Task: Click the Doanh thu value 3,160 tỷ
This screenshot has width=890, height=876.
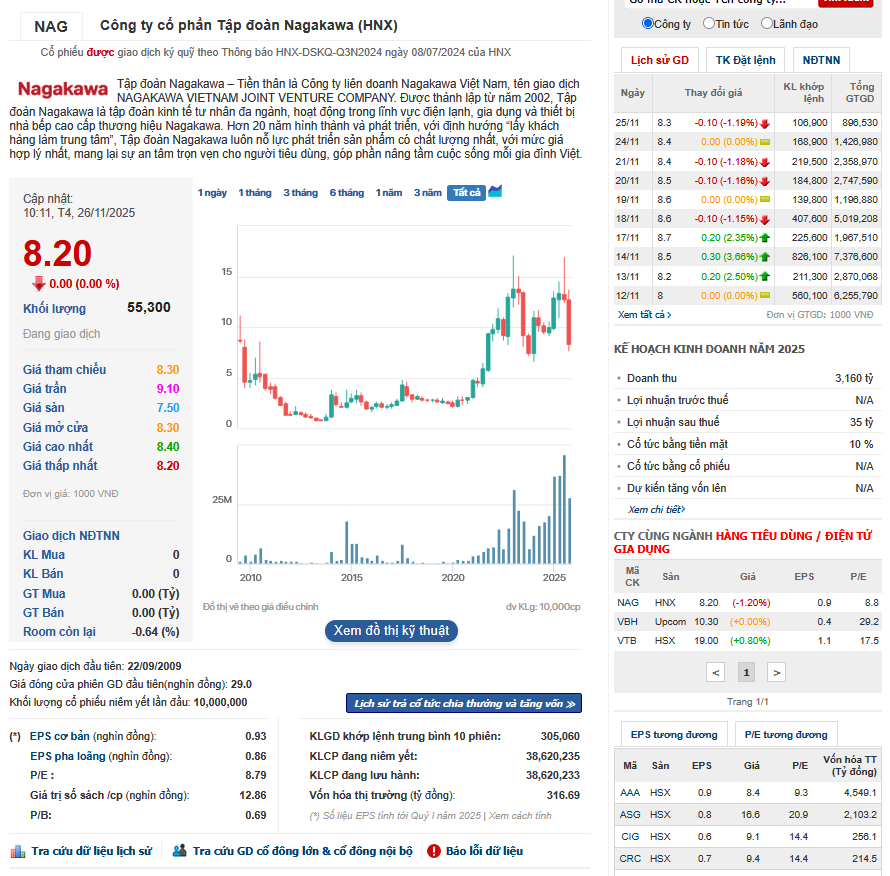Action: [x=854, y=379]
